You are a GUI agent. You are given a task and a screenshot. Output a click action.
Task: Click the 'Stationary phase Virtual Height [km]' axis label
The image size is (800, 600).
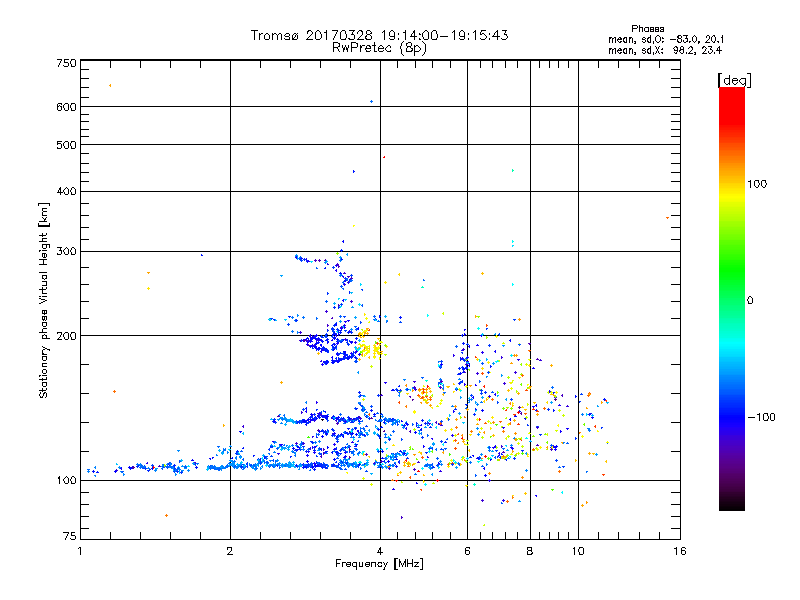(43, 300)
